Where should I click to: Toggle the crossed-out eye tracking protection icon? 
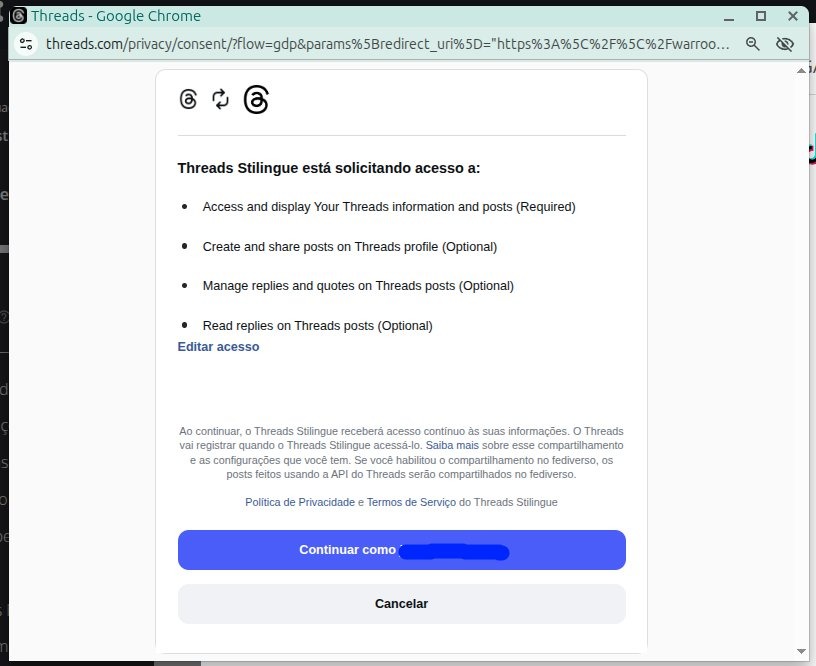click(785, 44)
